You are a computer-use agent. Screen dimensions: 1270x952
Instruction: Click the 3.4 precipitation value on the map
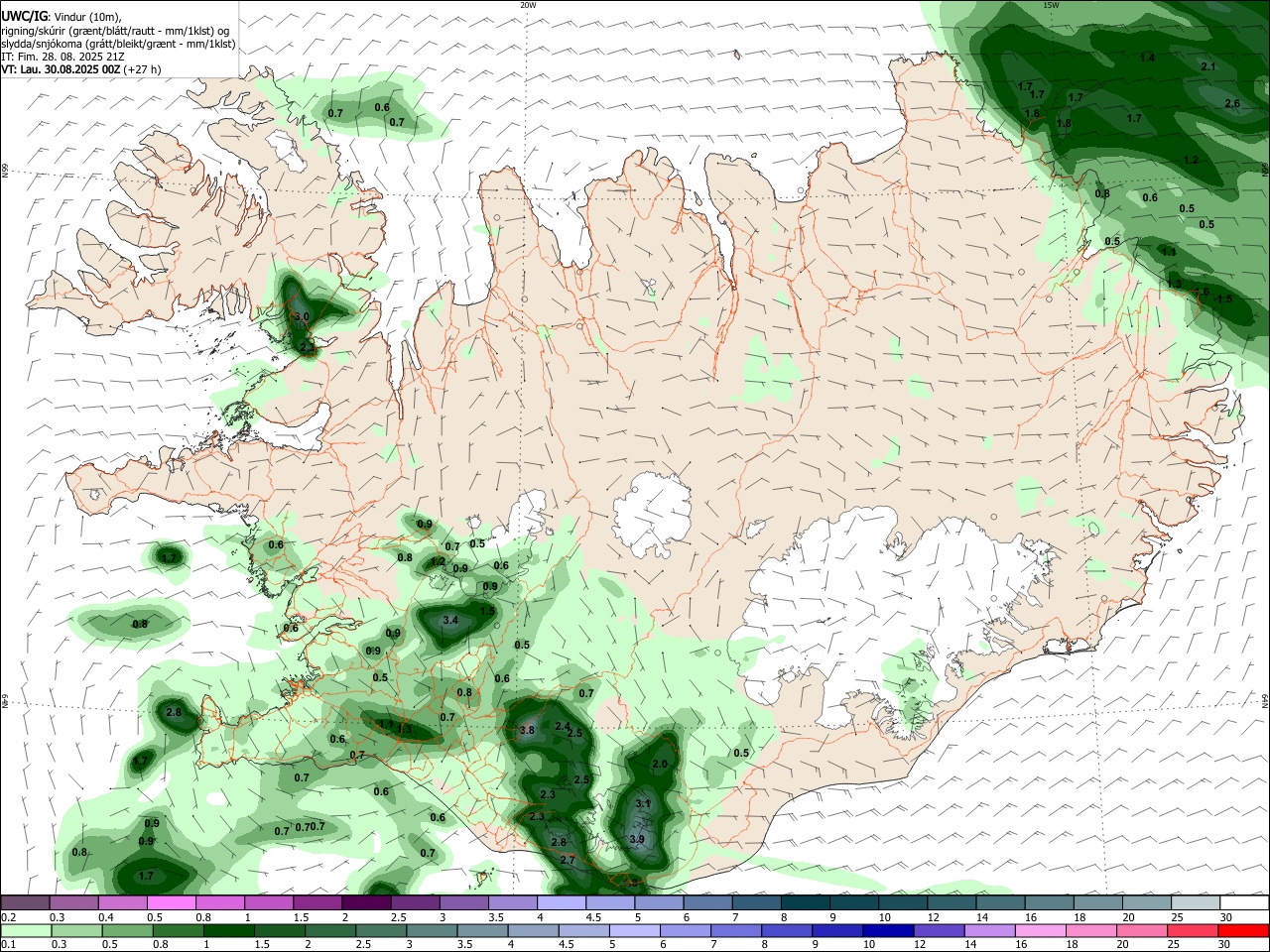(449, 620)
